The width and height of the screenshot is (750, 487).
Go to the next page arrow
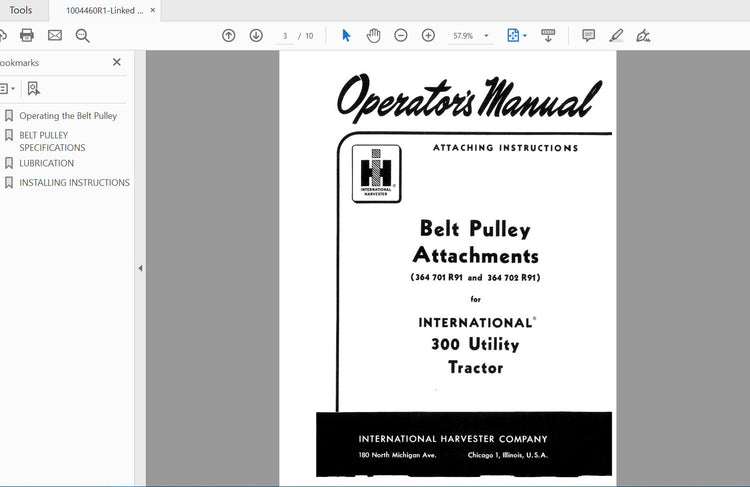[x=256, y=35]
